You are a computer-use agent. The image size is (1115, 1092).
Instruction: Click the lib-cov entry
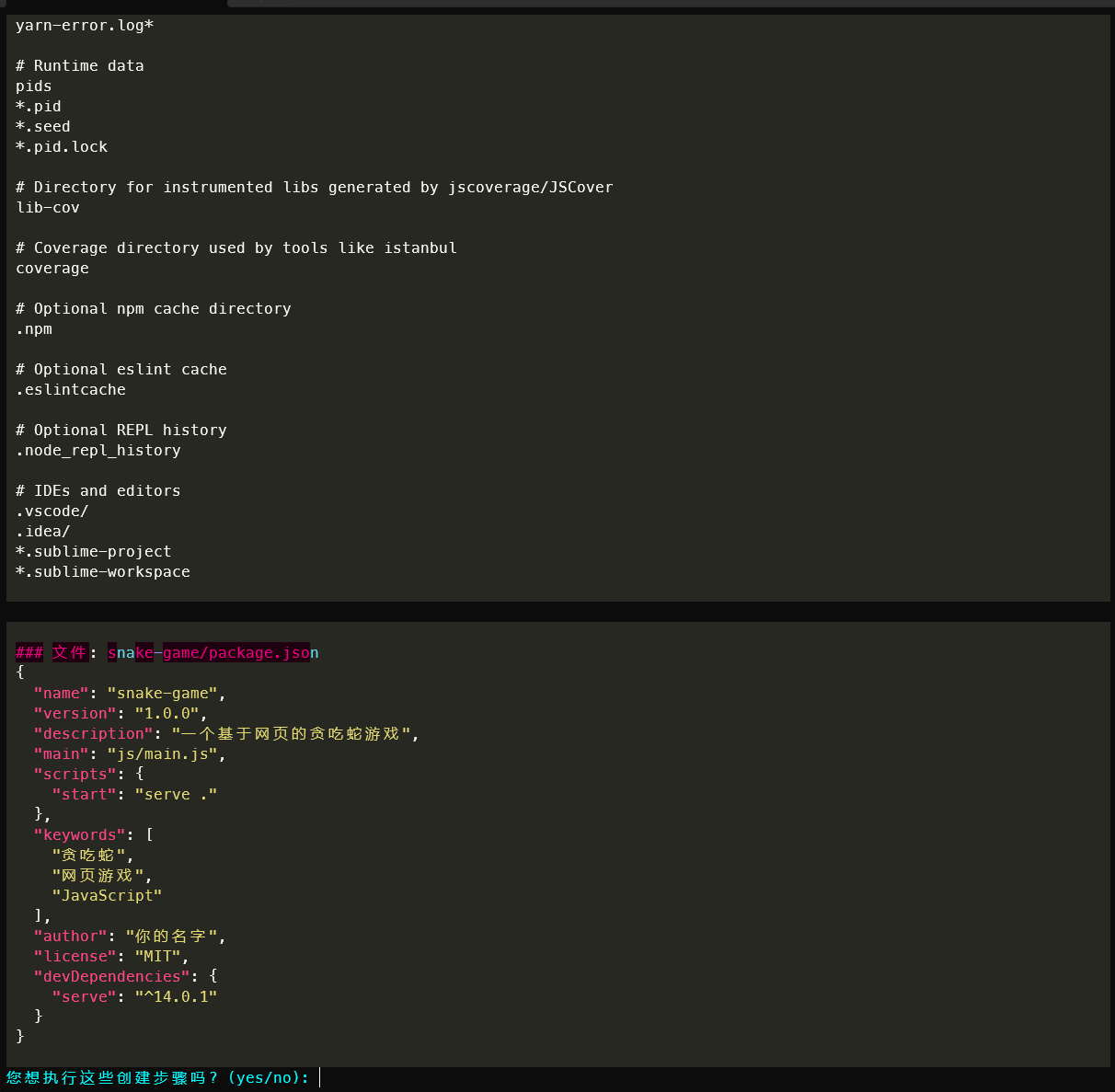pos(48,207)
